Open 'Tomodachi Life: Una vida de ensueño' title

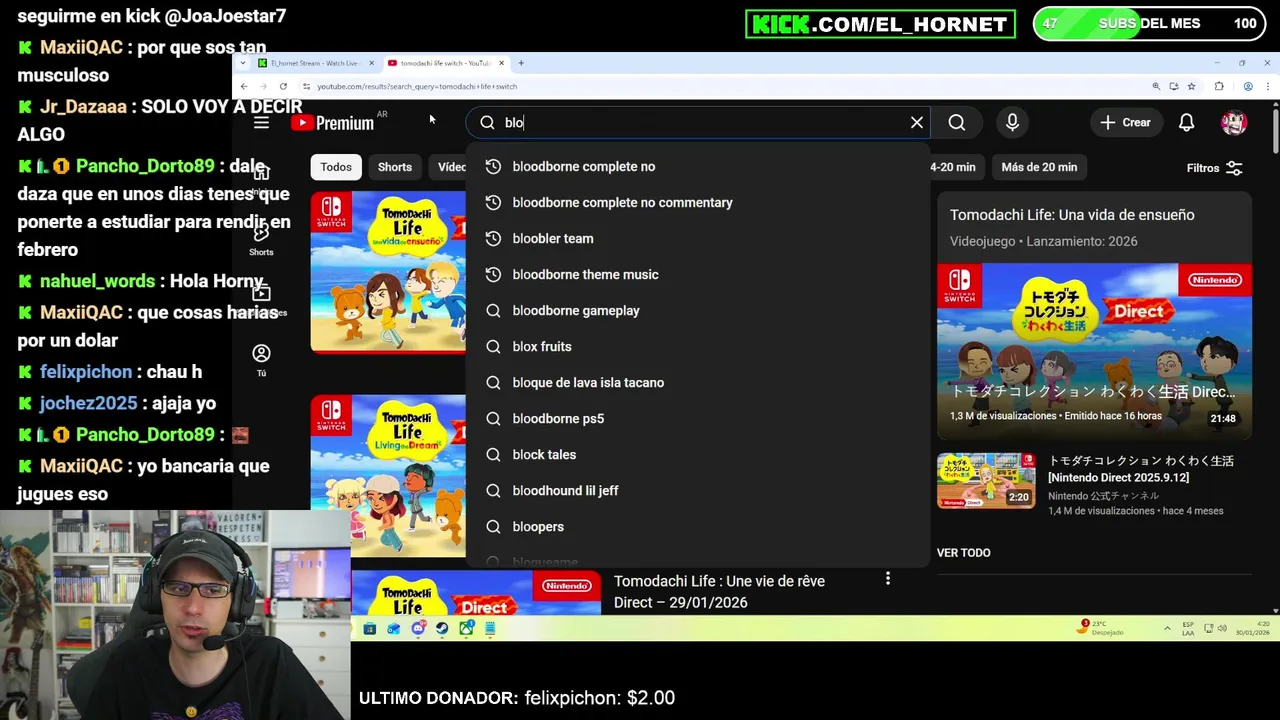point(1072,215)
